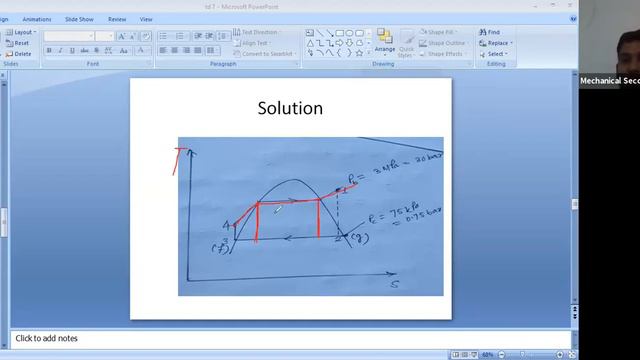The height and width of the screenshot is (360, 640).
Task: Select the Rectangle shape
Action: click(340, 33)
